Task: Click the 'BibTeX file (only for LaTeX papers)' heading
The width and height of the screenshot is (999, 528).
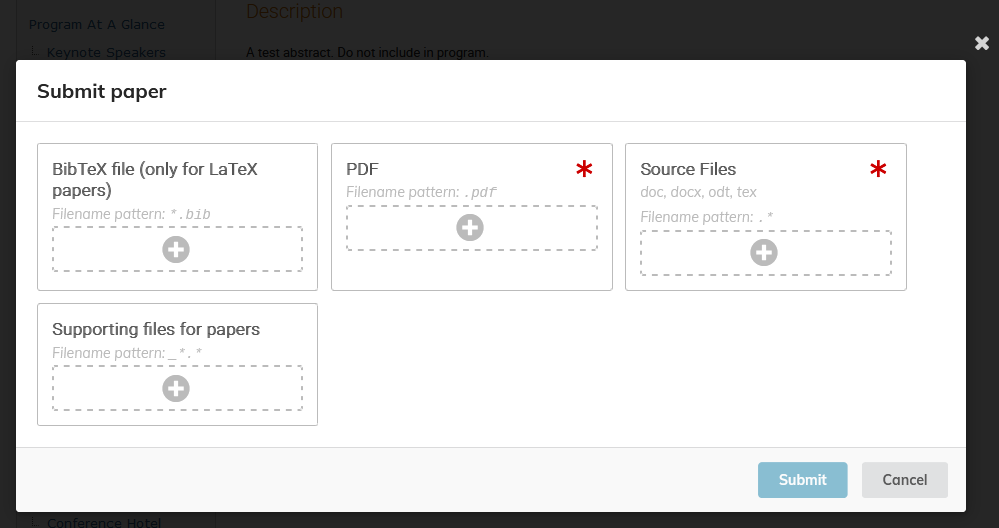Action: tap(155, 180)
